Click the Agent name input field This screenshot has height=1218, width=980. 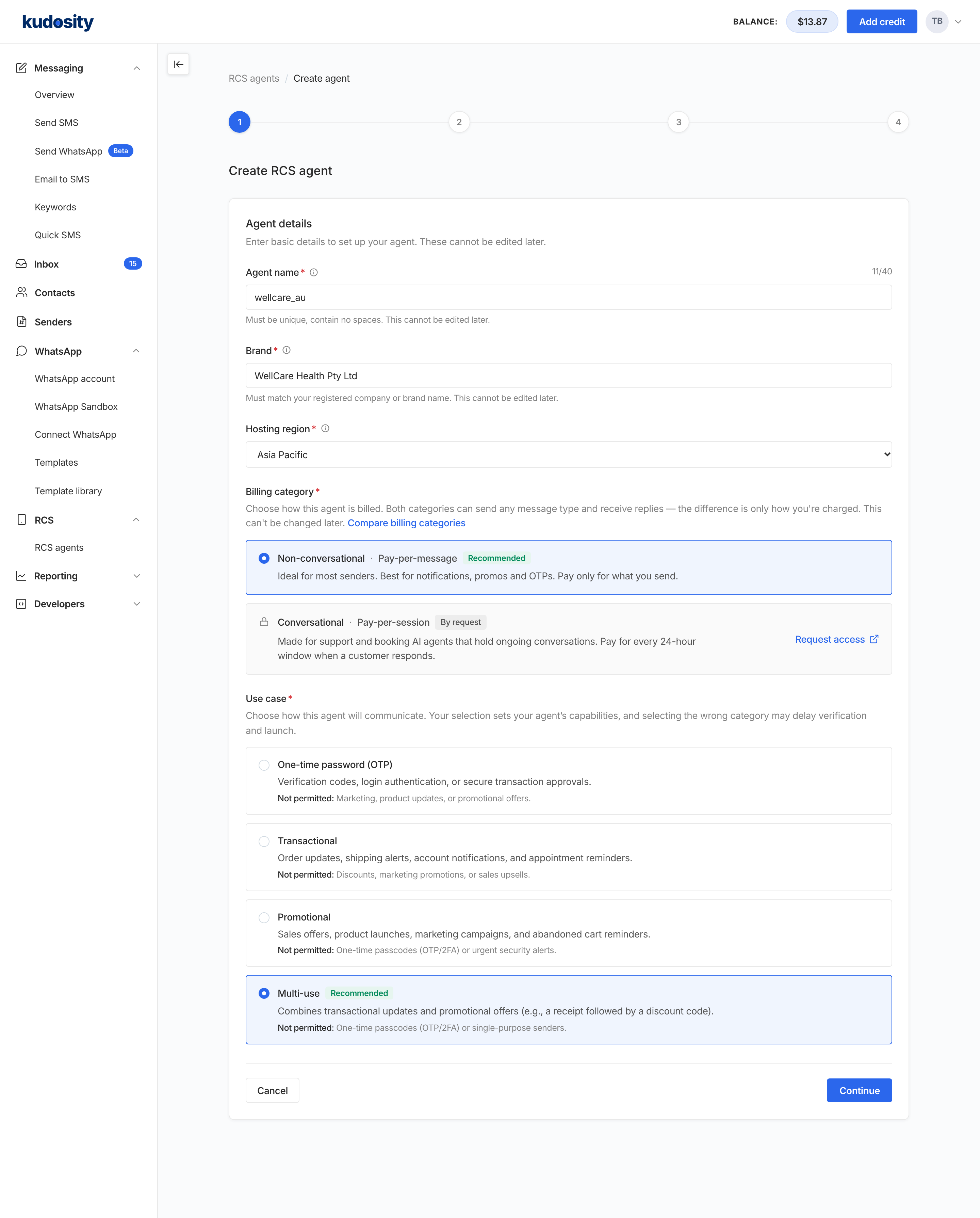point(568,297)
